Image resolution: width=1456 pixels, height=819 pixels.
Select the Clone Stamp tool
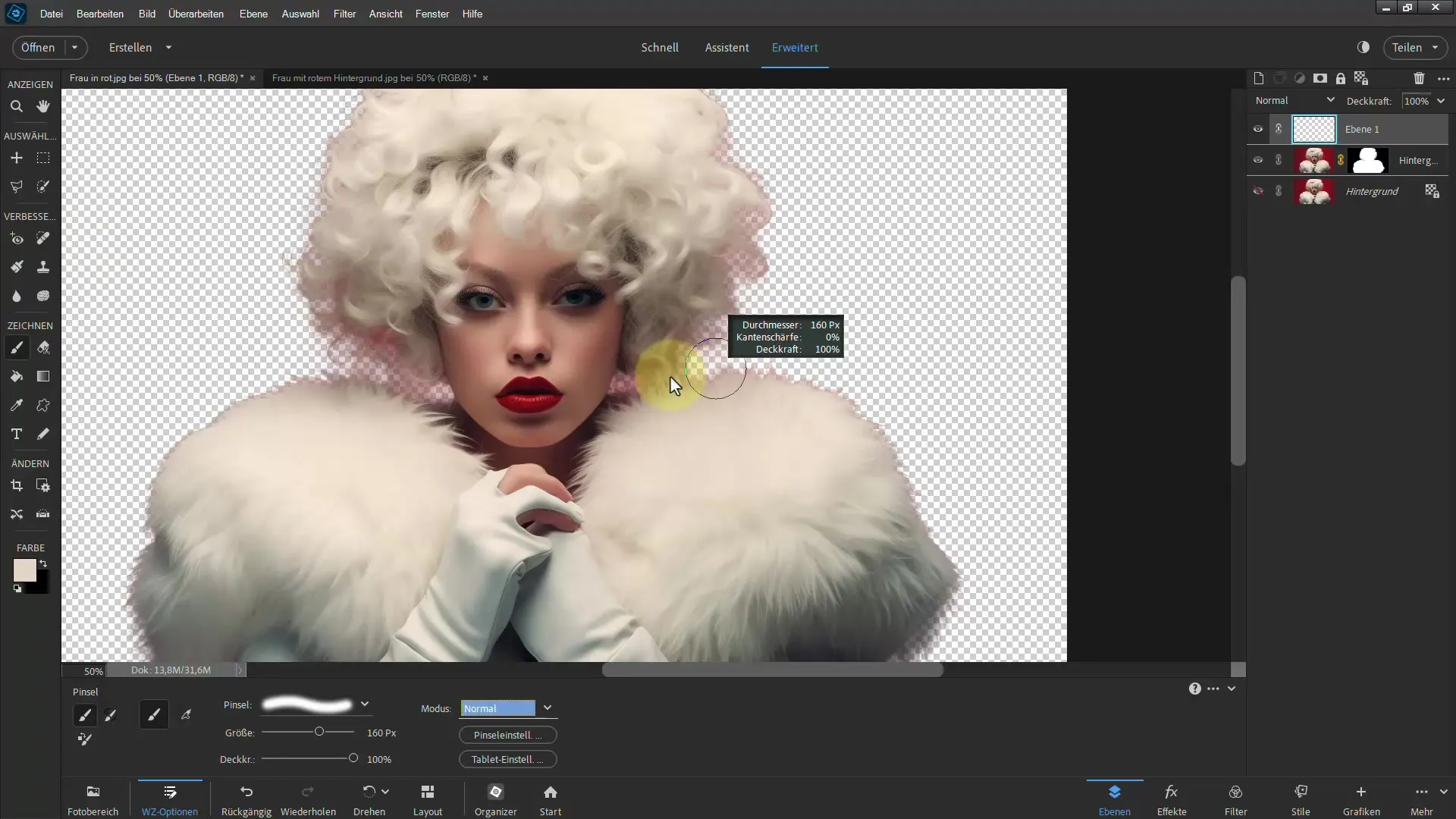(43, 267)
